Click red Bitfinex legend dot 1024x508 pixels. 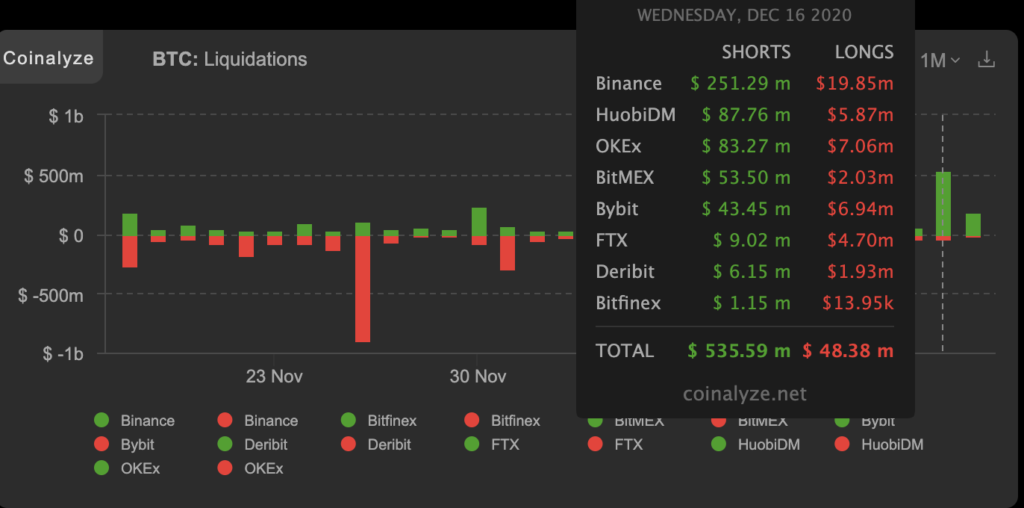click(473, 421)
